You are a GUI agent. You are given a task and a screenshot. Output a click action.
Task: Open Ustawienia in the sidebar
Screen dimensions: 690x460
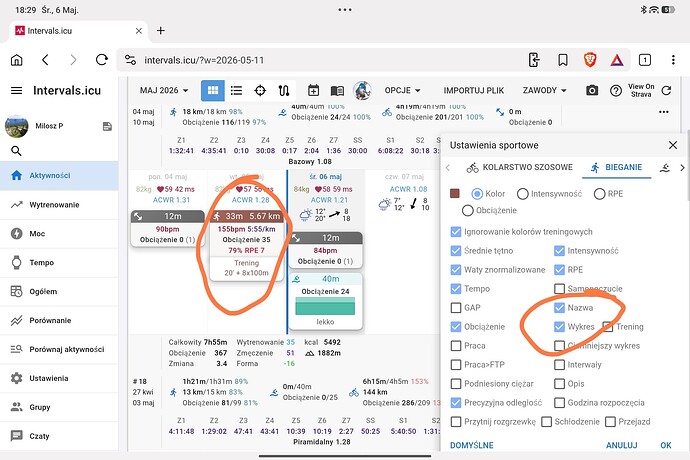click(x=59, y=378)
